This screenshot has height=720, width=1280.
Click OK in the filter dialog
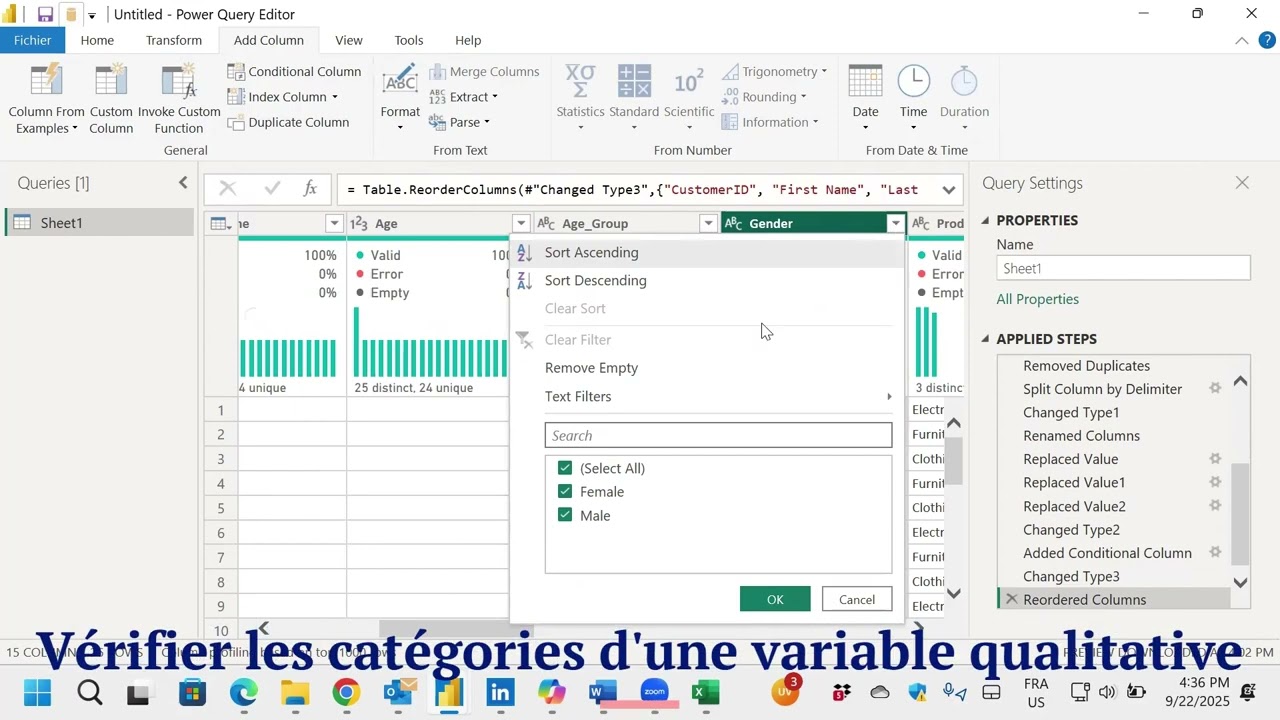point(775,599)
